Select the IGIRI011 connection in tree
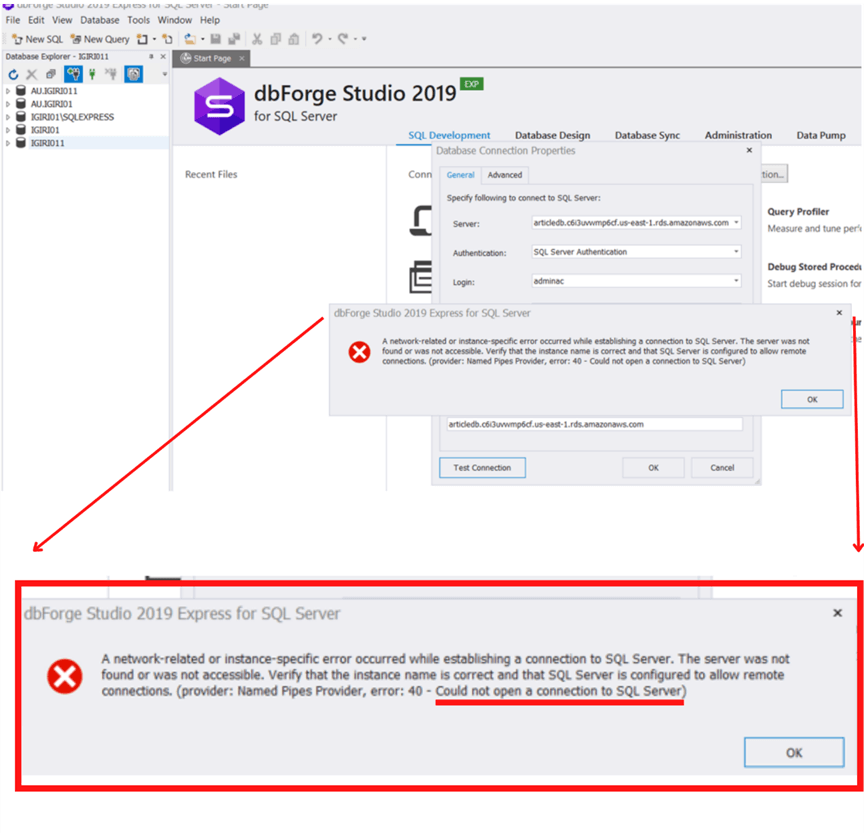Screen dimensions: 864x833 point(47,143)
